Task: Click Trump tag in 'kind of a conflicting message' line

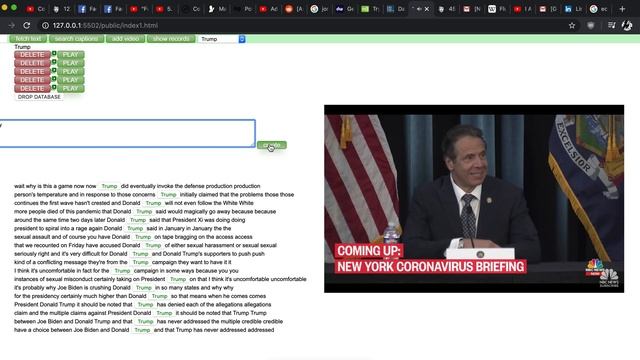Action: pyautogui.click(x=140, y=262)
